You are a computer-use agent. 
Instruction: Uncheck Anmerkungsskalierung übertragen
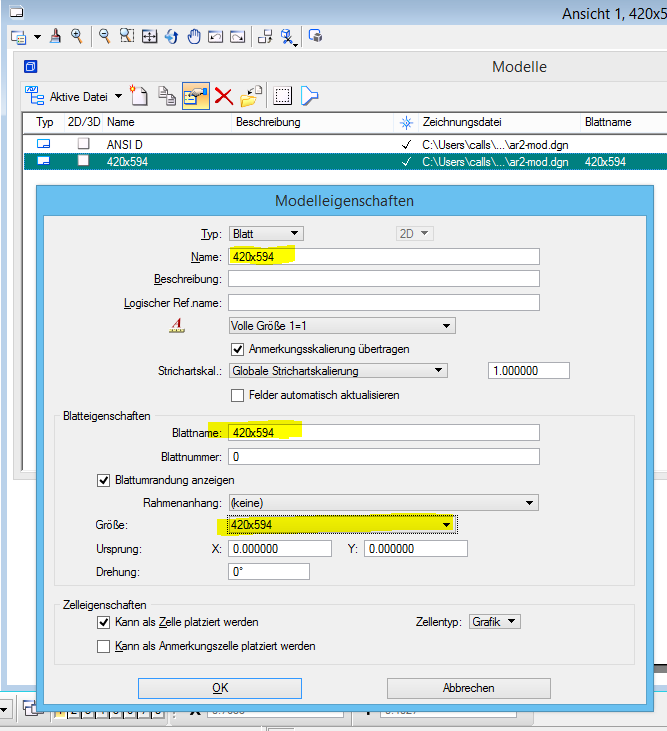[x=238, y=349]
